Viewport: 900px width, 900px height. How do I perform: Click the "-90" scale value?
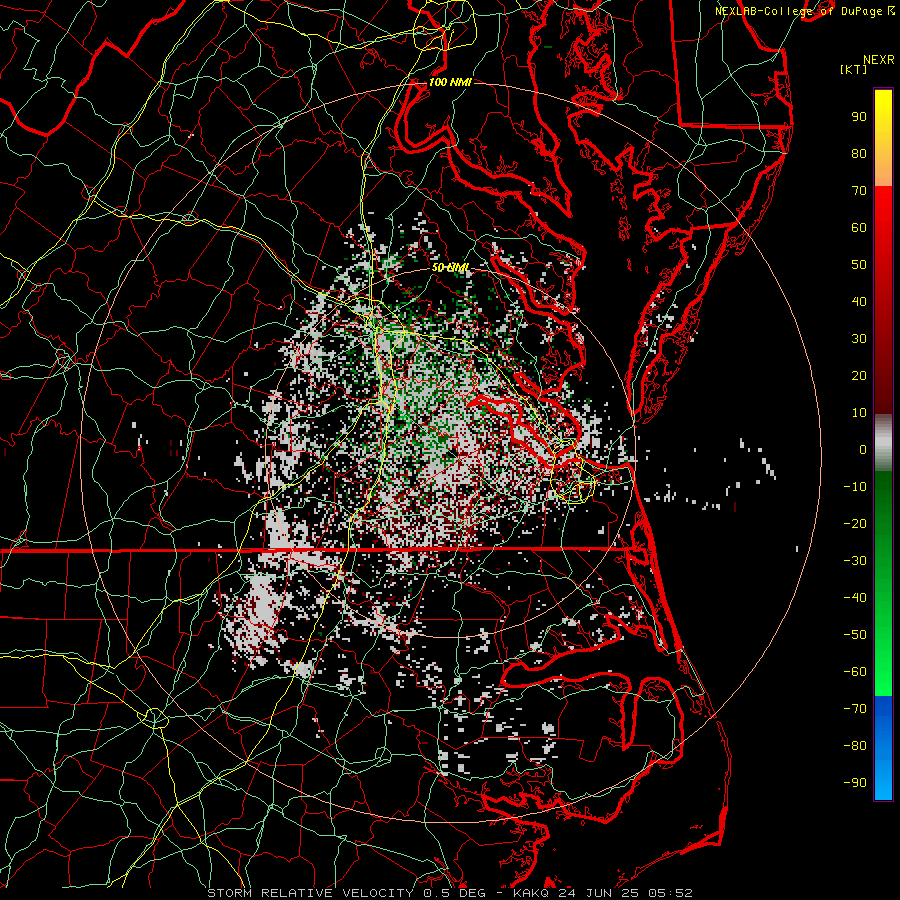tap(855, 783)
